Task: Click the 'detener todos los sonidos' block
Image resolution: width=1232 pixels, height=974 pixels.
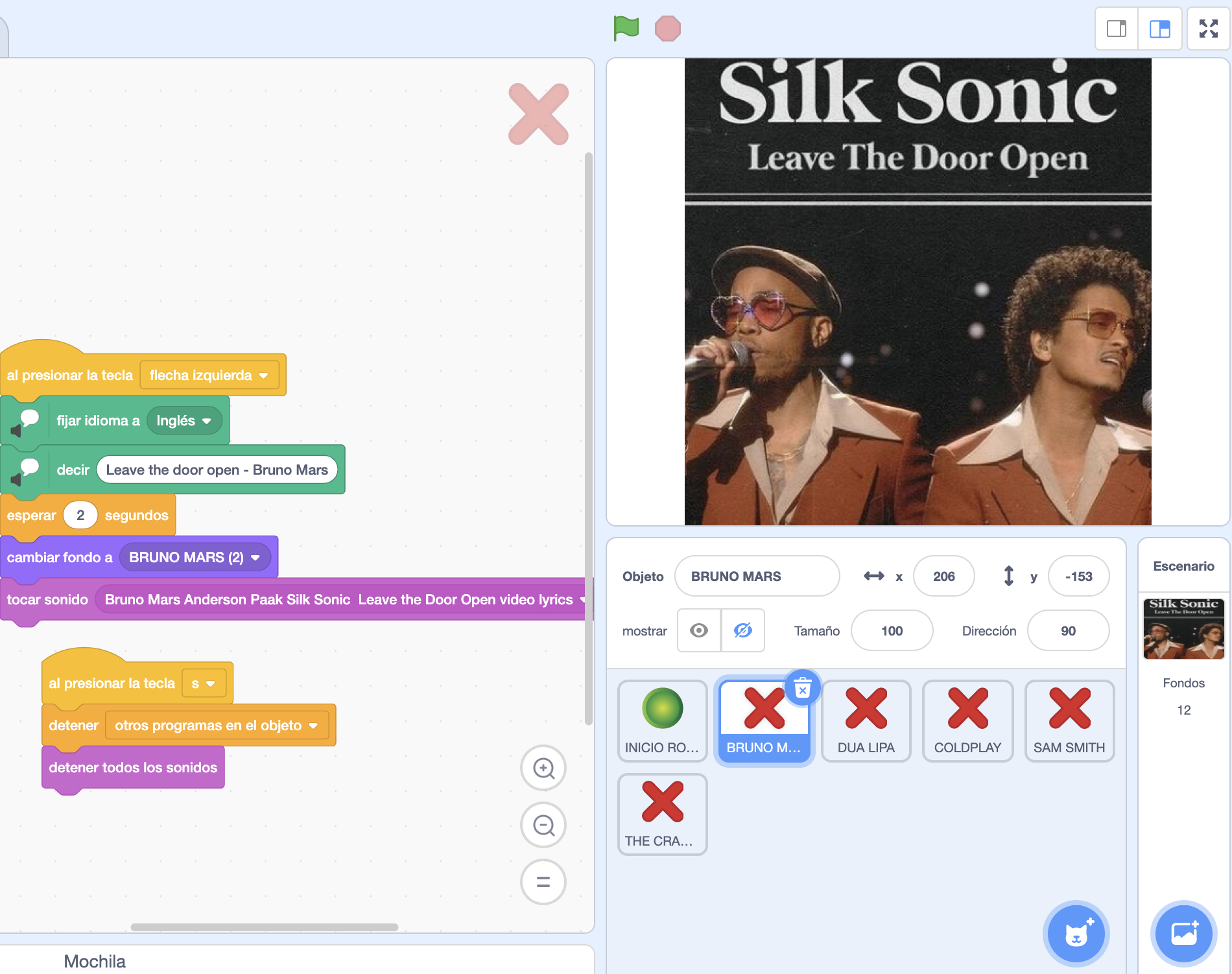Action: (x=133, y=768)
